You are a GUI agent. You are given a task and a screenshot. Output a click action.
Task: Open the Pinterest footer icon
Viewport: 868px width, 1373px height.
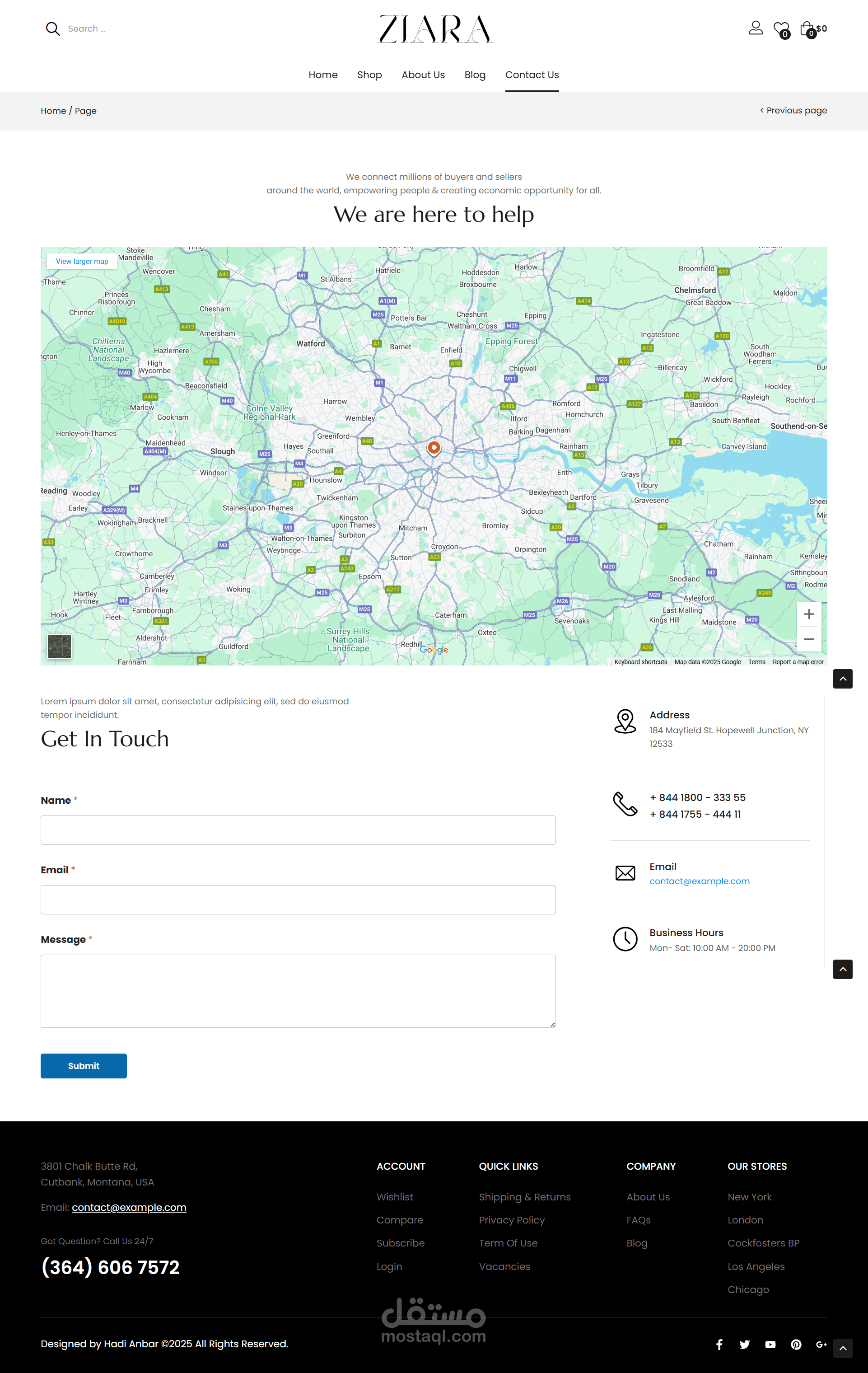pyautogui.click(x=796, y=1345)
